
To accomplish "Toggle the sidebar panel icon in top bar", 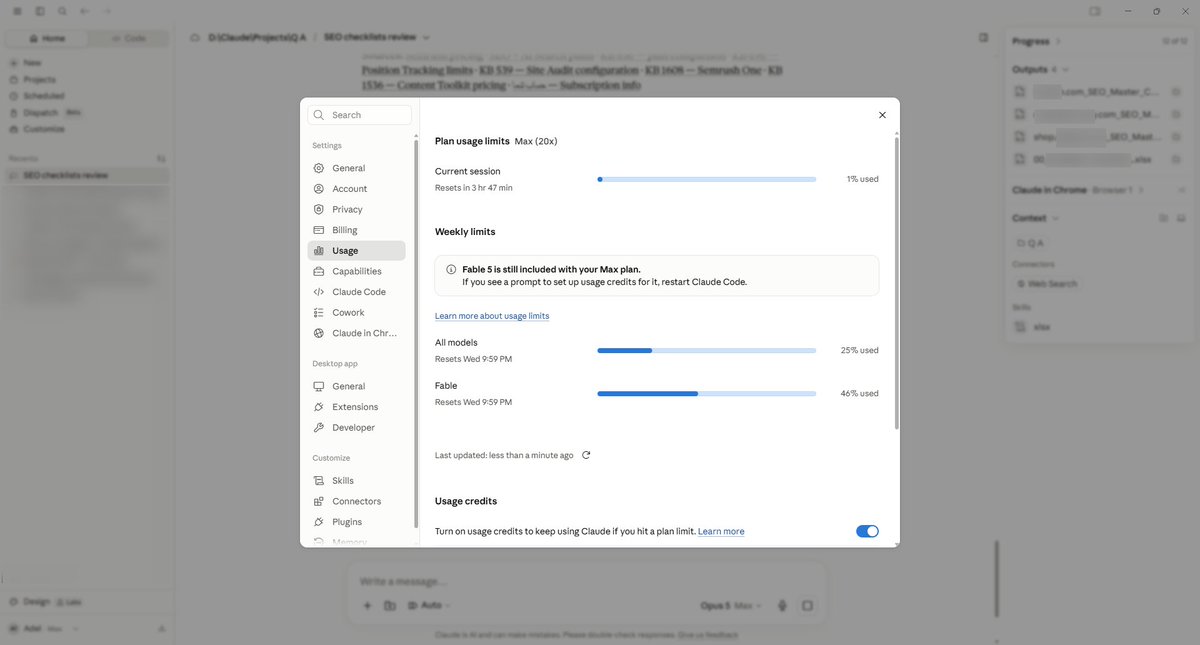I will click(40, 11).
